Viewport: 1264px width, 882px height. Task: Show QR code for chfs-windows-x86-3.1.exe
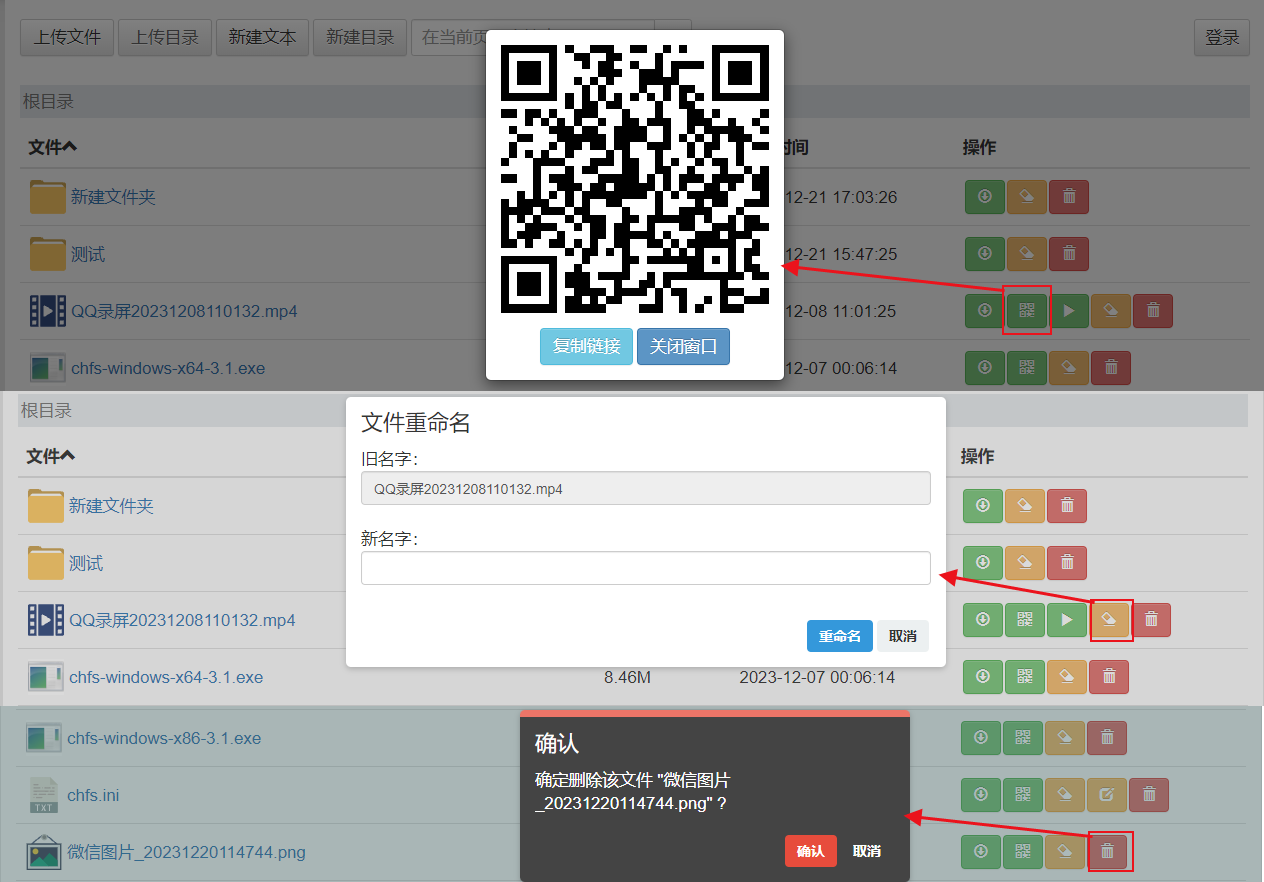(1022, 738)
